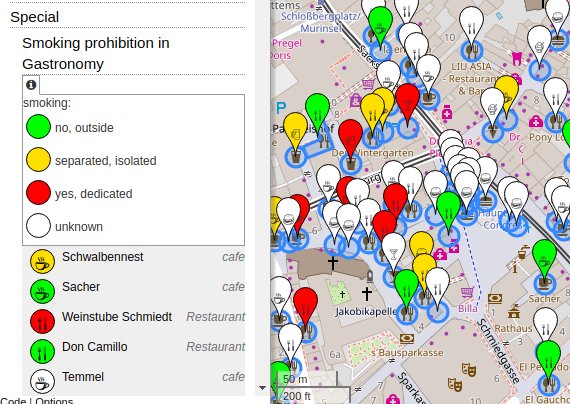Click yellow cafe marker near LIU ASIA
This screenshot has width=570, height=404.
507,91
